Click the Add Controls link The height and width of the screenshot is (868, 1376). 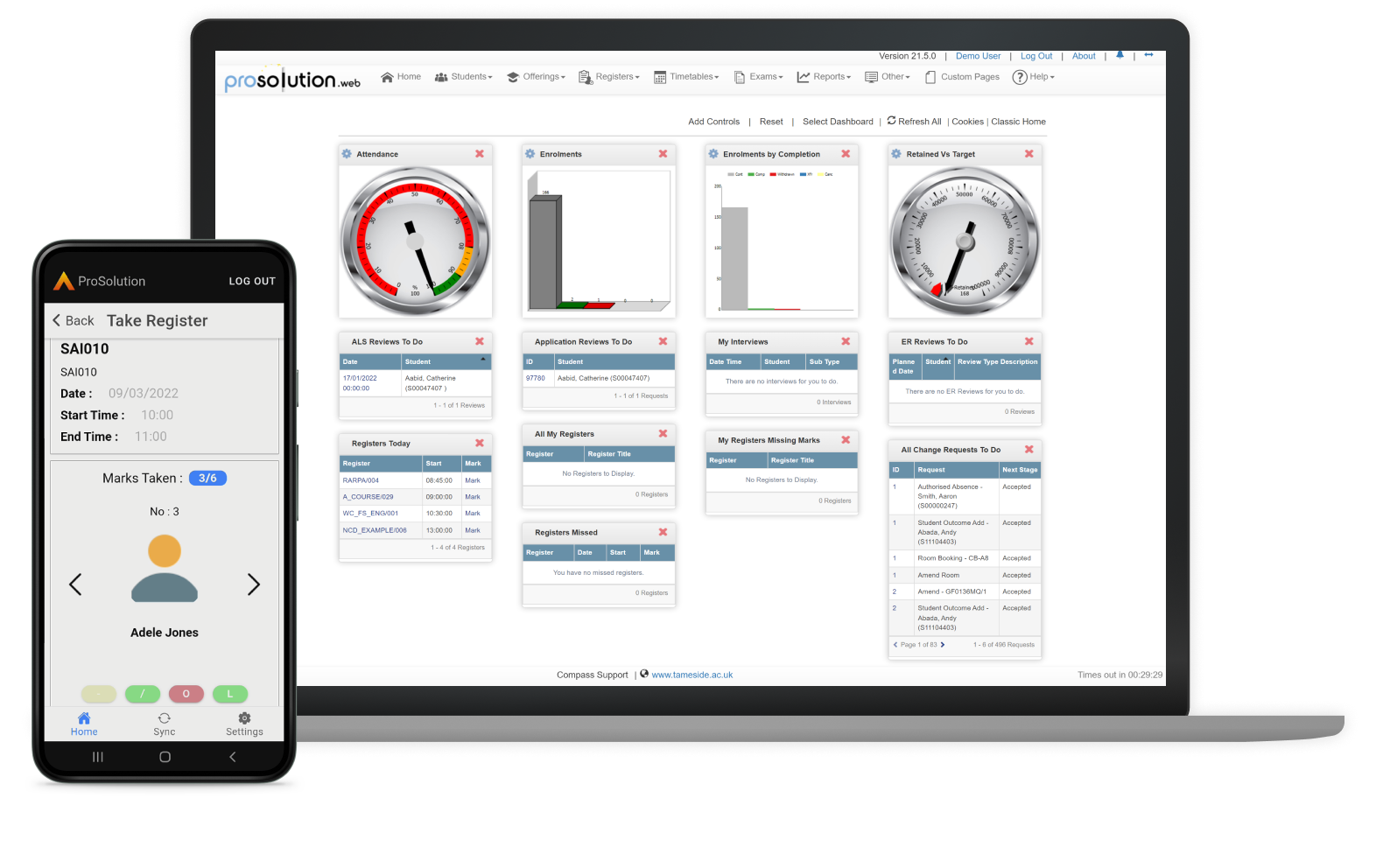[x=713, y=122]
